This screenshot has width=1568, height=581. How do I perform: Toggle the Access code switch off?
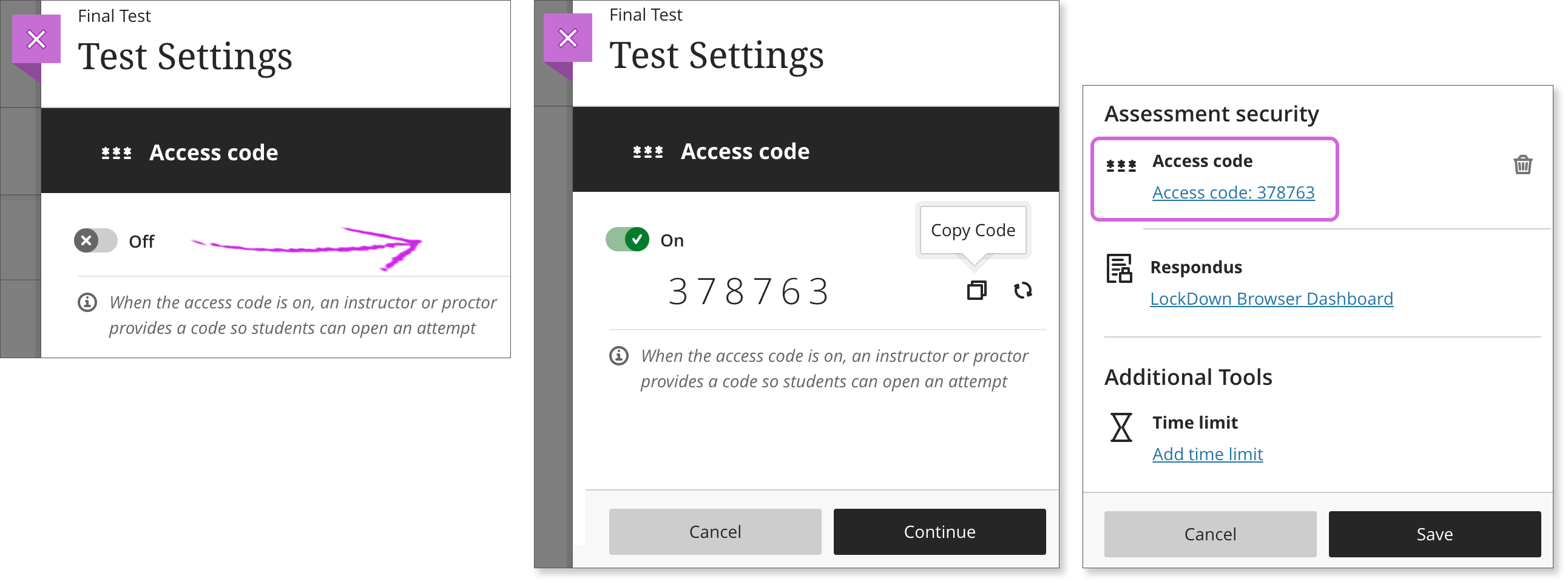click(627, 240)
